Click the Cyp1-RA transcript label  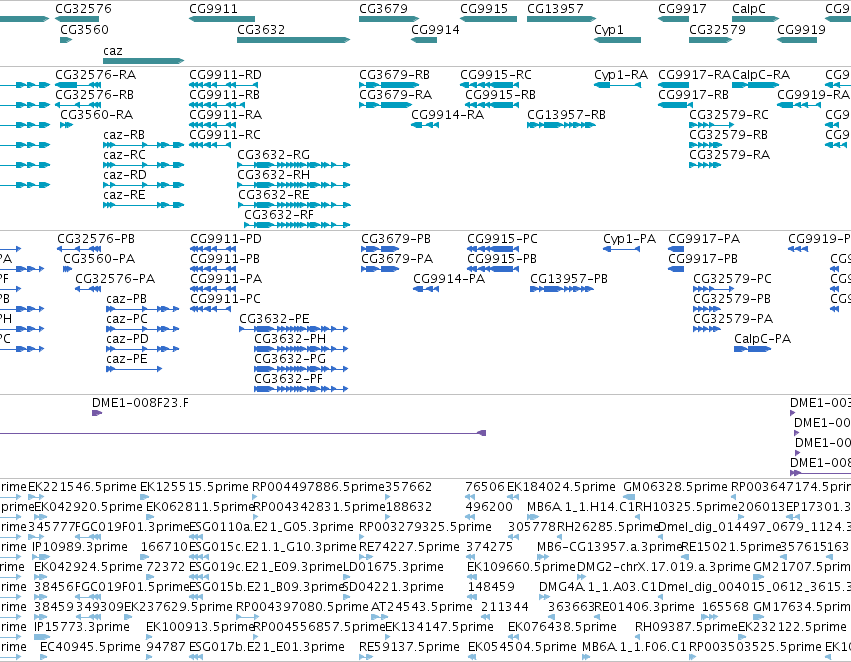tap(621, 74)
